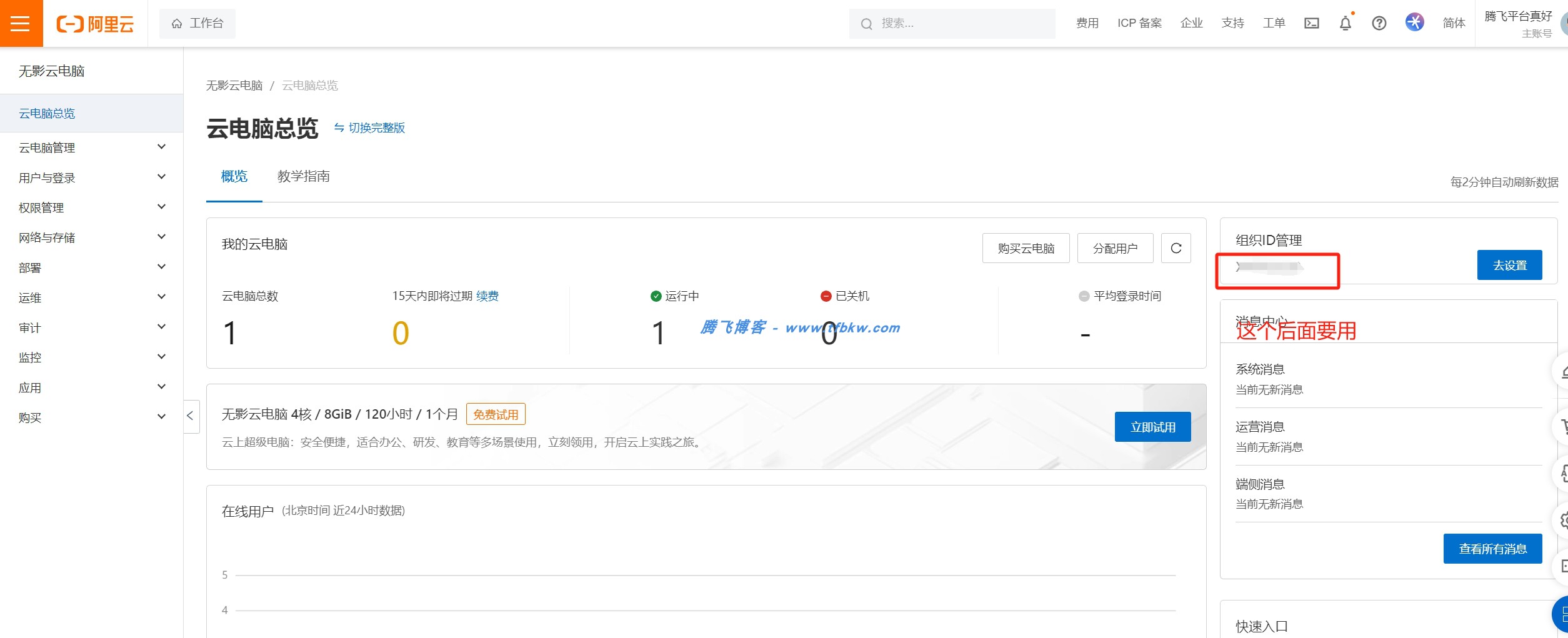1568x638 pixels.
Task: Click the home icon in 工作台
Action: point(177,24)
